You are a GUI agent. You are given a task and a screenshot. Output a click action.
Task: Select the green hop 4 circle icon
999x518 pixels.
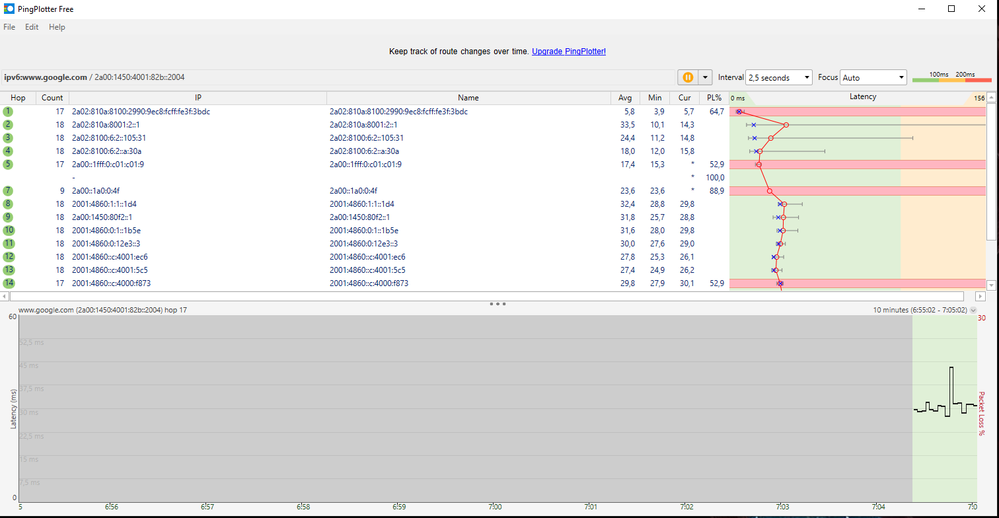8,151
